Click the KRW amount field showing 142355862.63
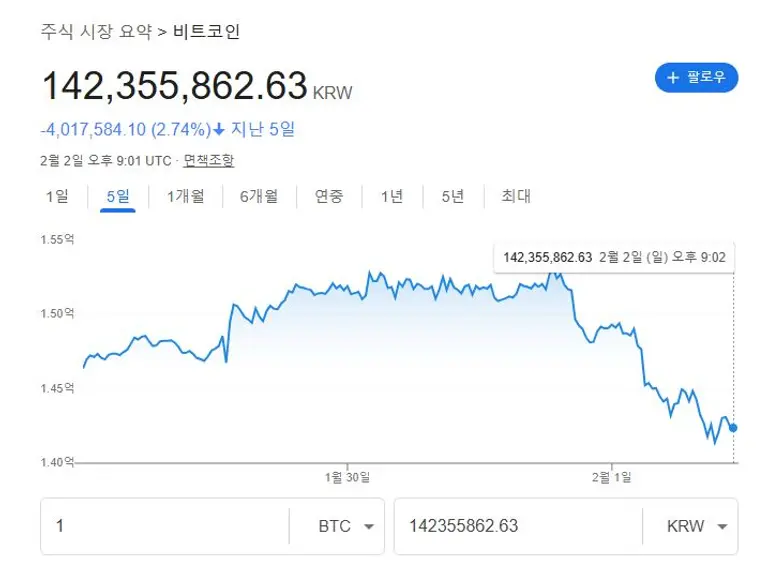This screenshot has height=568, width=768. pos(518,526)
